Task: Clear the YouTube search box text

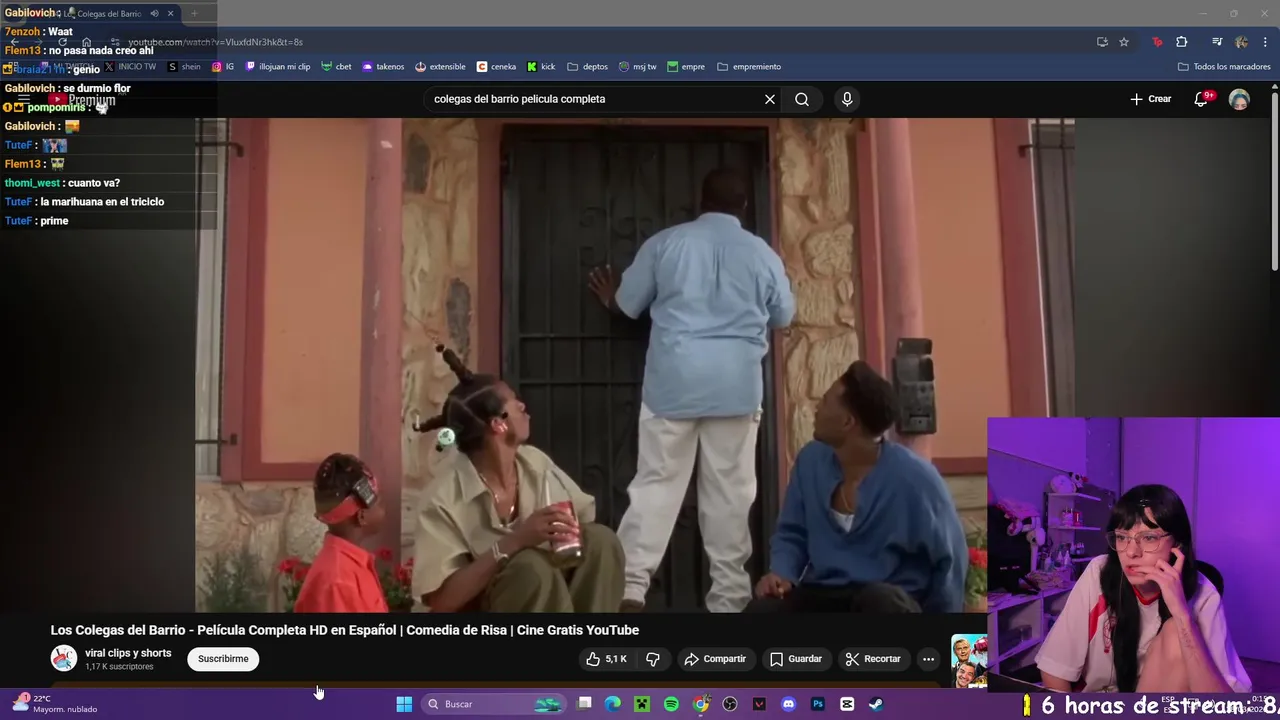Action: tap(769, 99)
